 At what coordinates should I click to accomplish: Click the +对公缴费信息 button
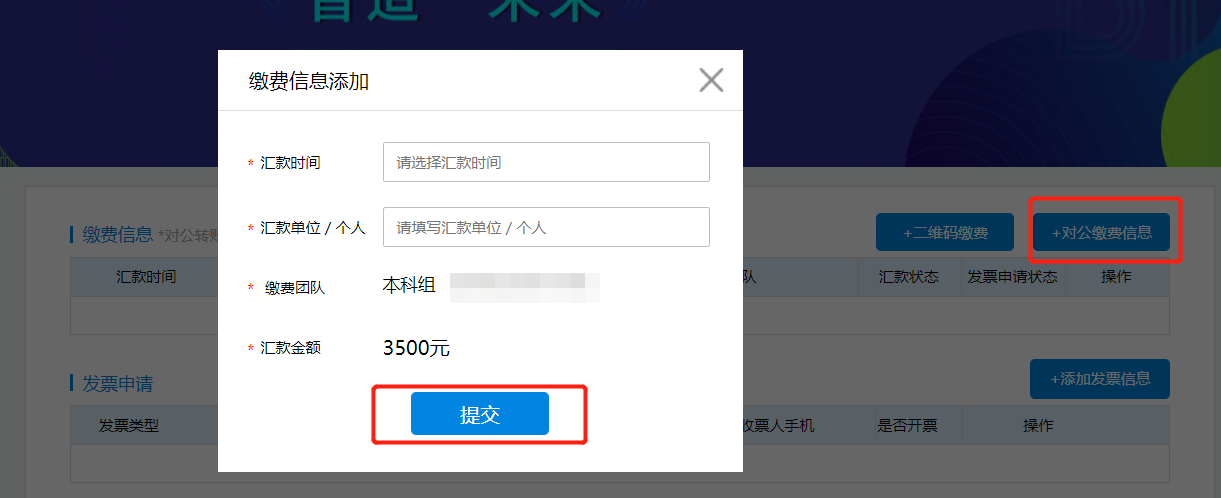[x=1101, y=233]
